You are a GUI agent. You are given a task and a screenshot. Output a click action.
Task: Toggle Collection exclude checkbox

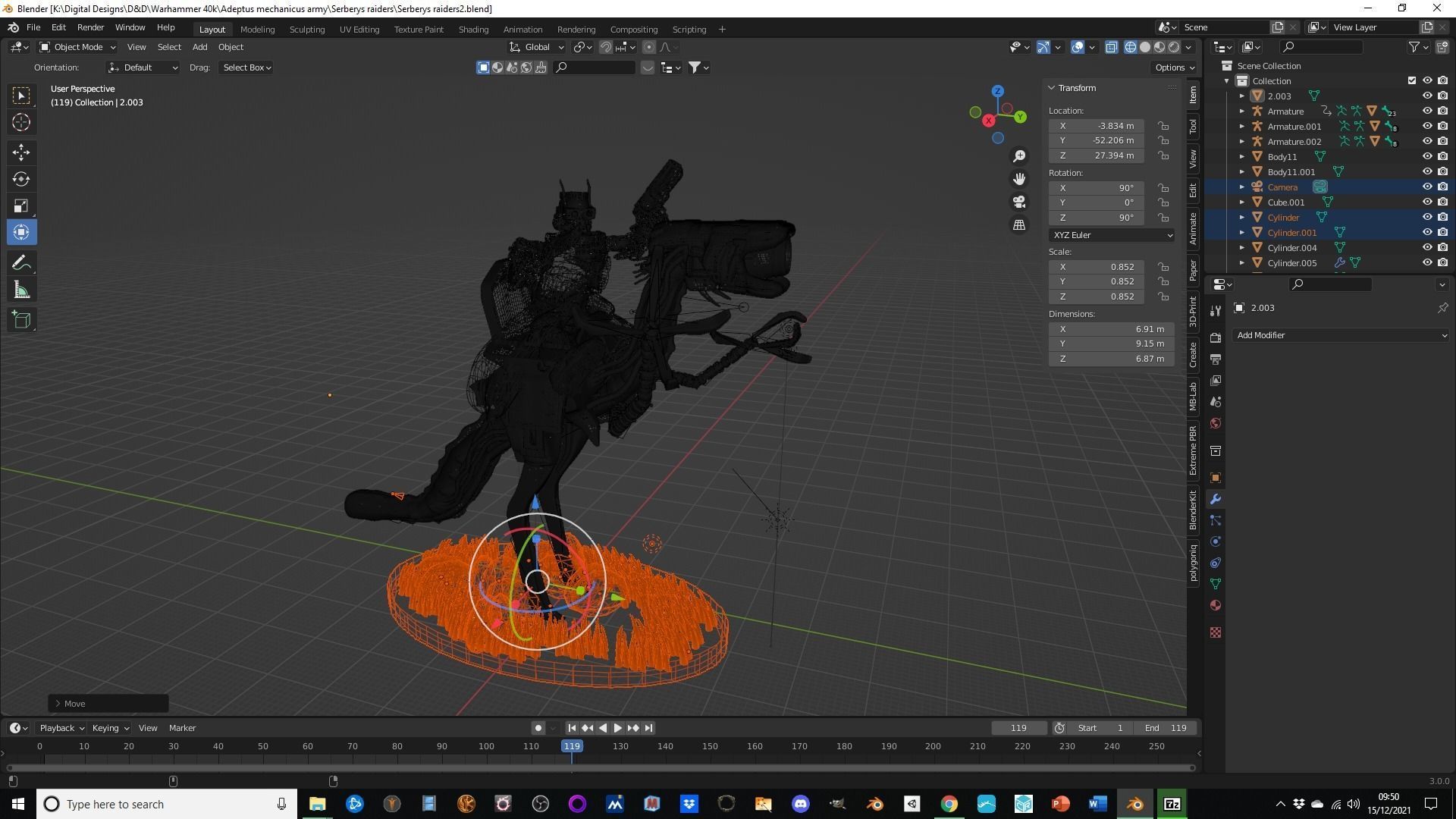pyautogui.click(x=1411, y=81)
